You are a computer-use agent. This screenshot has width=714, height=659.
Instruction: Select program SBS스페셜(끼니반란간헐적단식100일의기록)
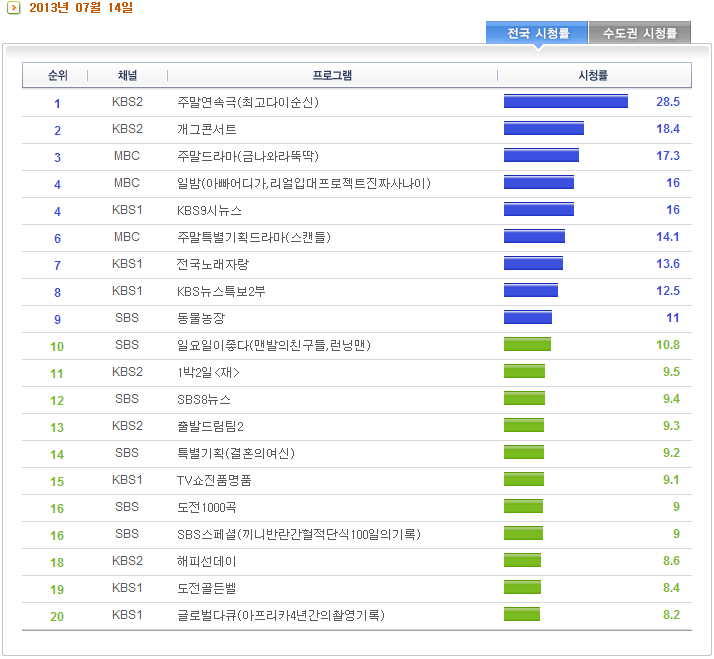(x=299, y=534)
